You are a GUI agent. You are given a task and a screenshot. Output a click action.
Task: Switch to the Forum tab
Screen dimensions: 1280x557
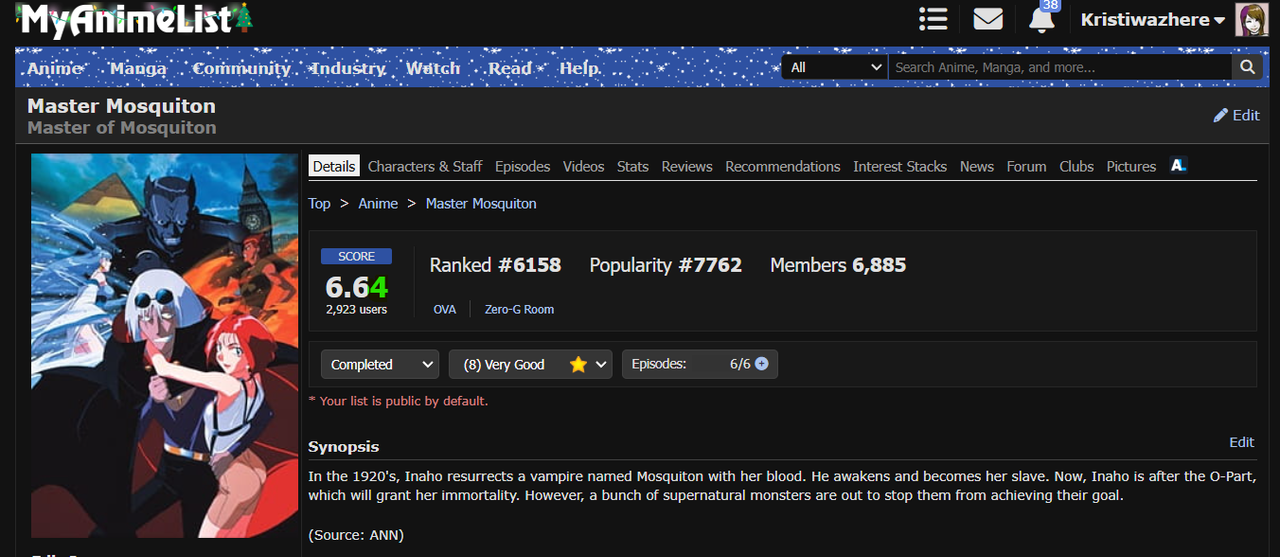[1027, 166]
